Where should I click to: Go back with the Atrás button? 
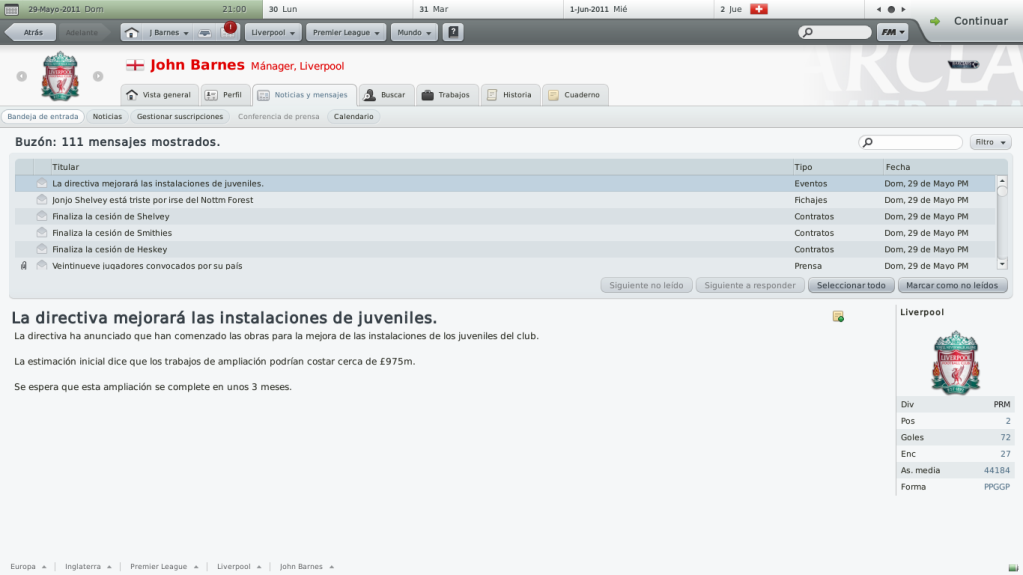point(29,32)
